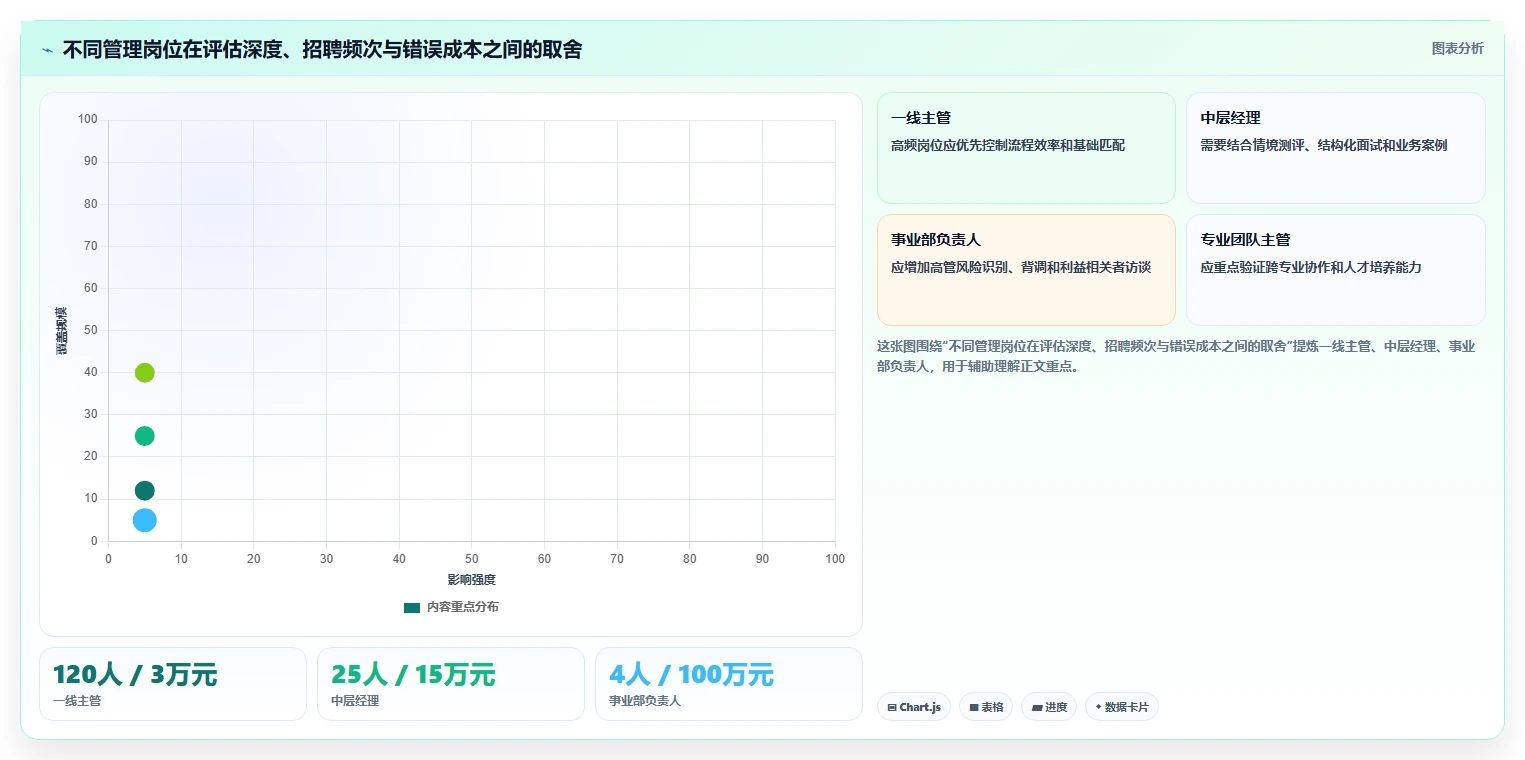
Task: Click the 图表分析 label in header
Action: [x=1457, y=48]
